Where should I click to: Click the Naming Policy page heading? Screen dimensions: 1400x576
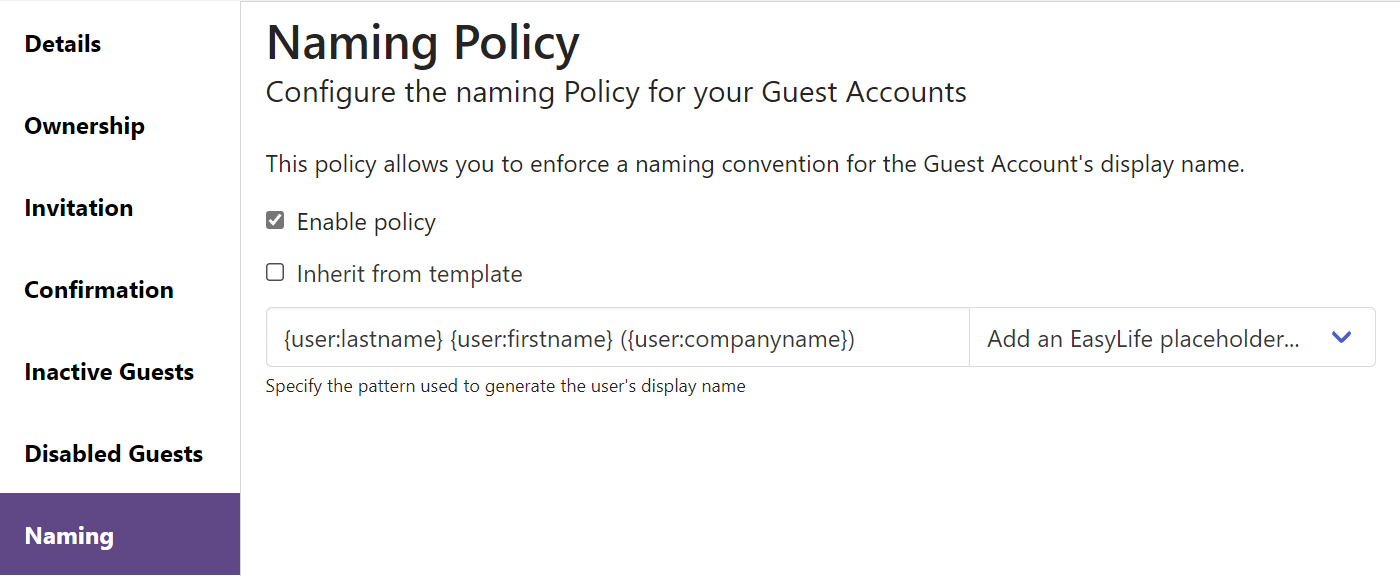422,42
